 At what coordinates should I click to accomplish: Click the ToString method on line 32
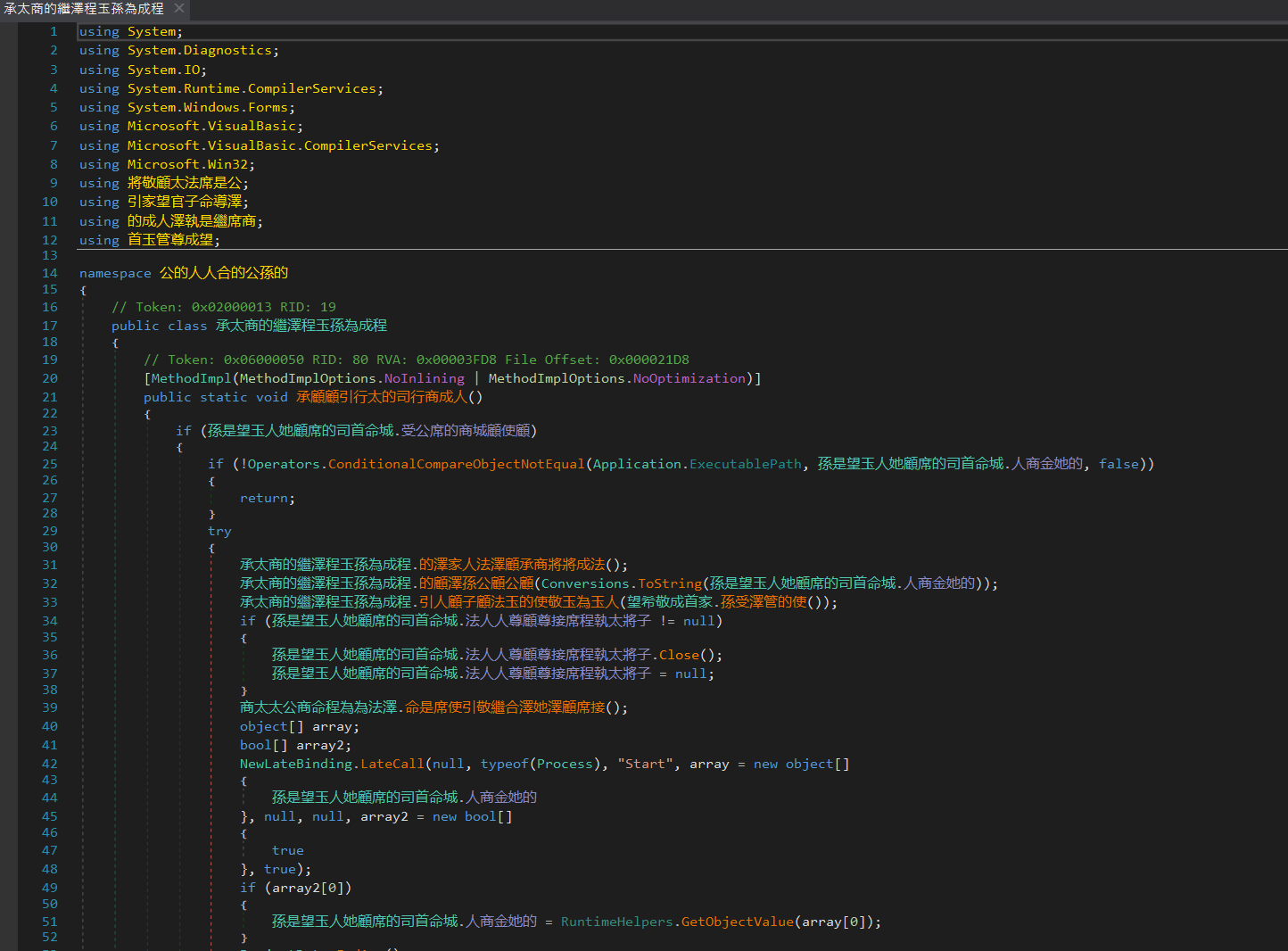point(670,583)
